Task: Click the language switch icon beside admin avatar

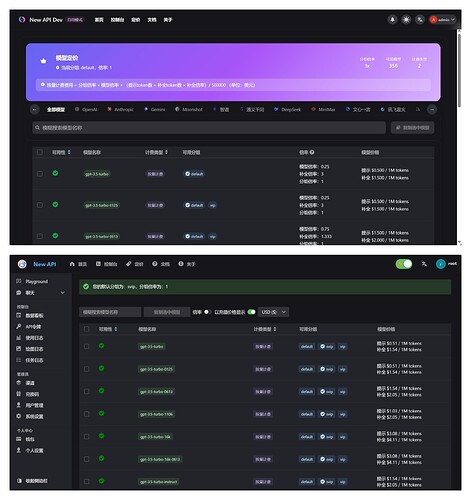Action: (420, 20)
